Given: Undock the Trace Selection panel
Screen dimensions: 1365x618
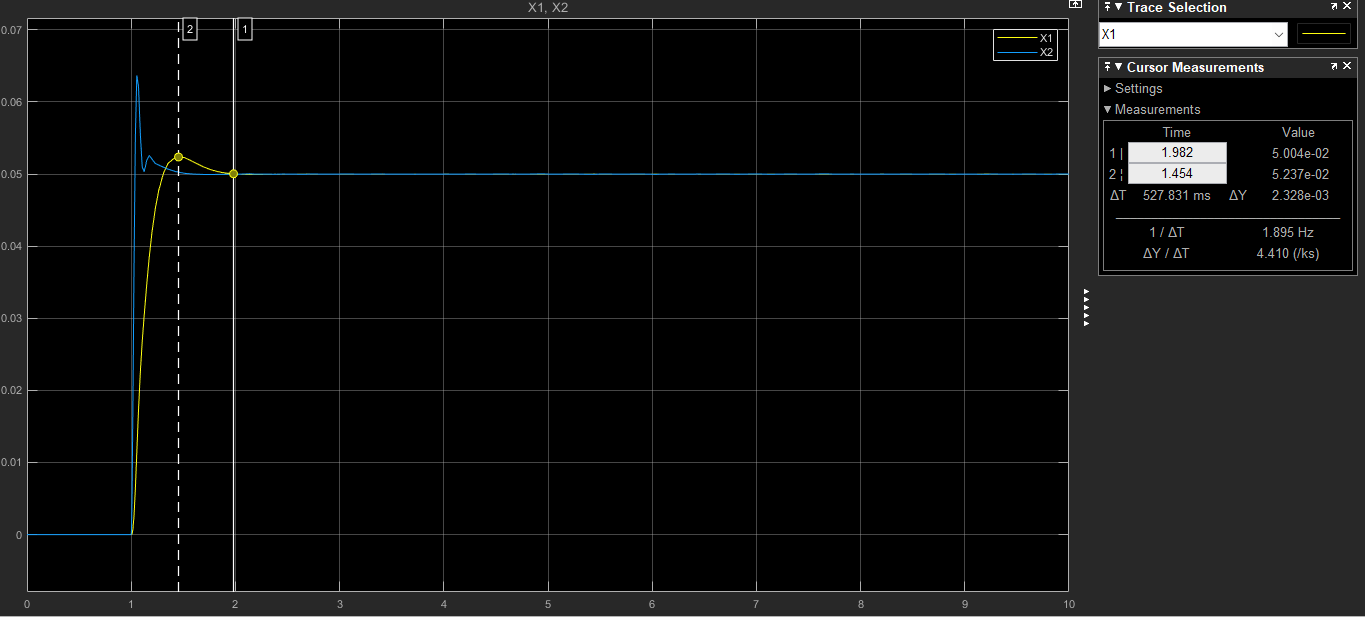Looking at the screenshot, I should point(1334,8).
